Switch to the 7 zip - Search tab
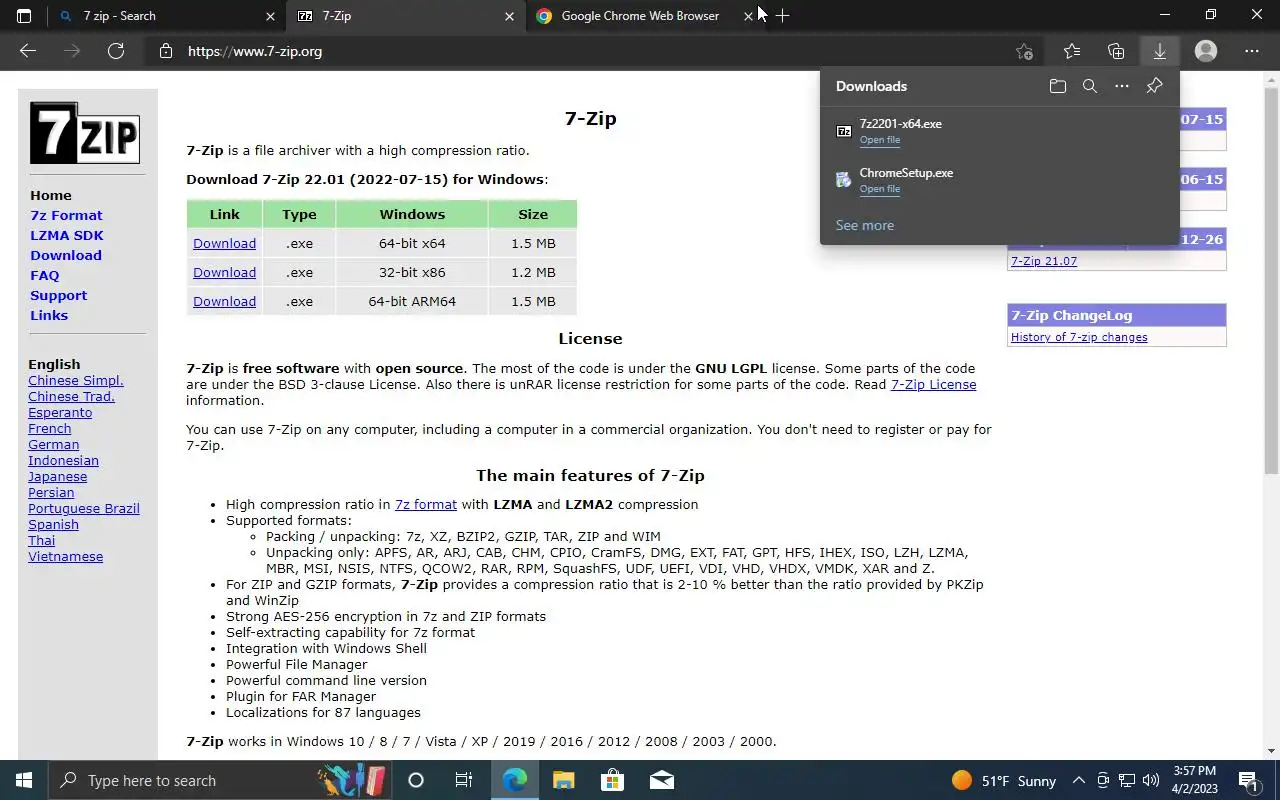This screenshot has width=1280, height=800. point(166,16)
